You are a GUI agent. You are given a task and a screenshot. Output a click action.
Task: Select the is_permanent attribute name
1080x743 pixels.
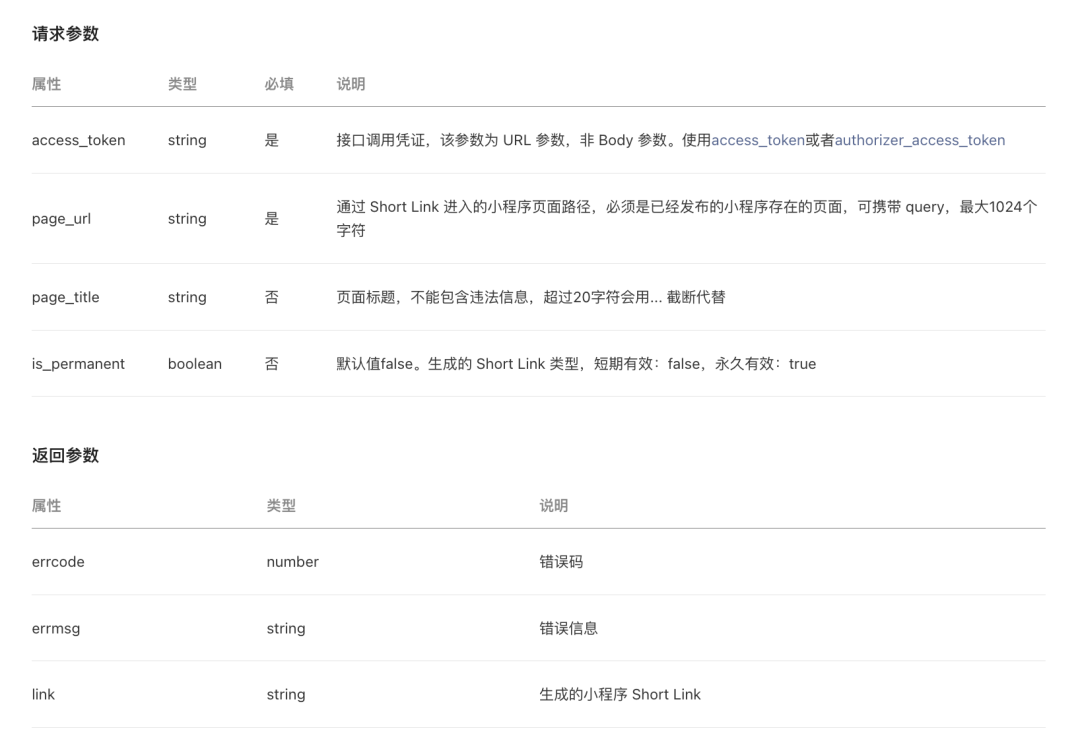[78, 364]
